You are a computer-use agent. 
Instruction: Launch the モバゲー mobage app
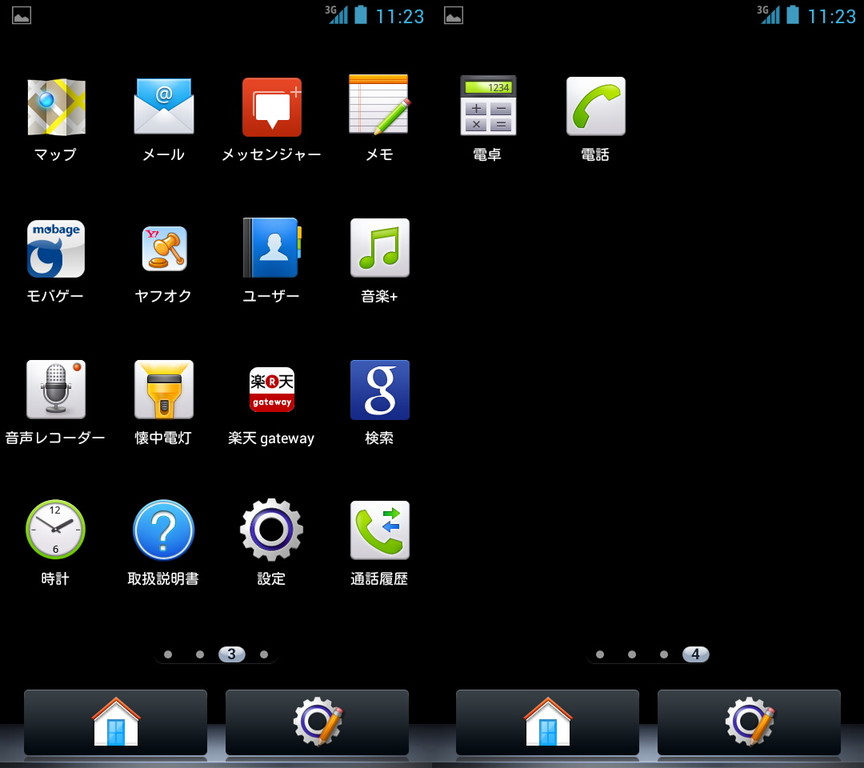click(56, 248)
